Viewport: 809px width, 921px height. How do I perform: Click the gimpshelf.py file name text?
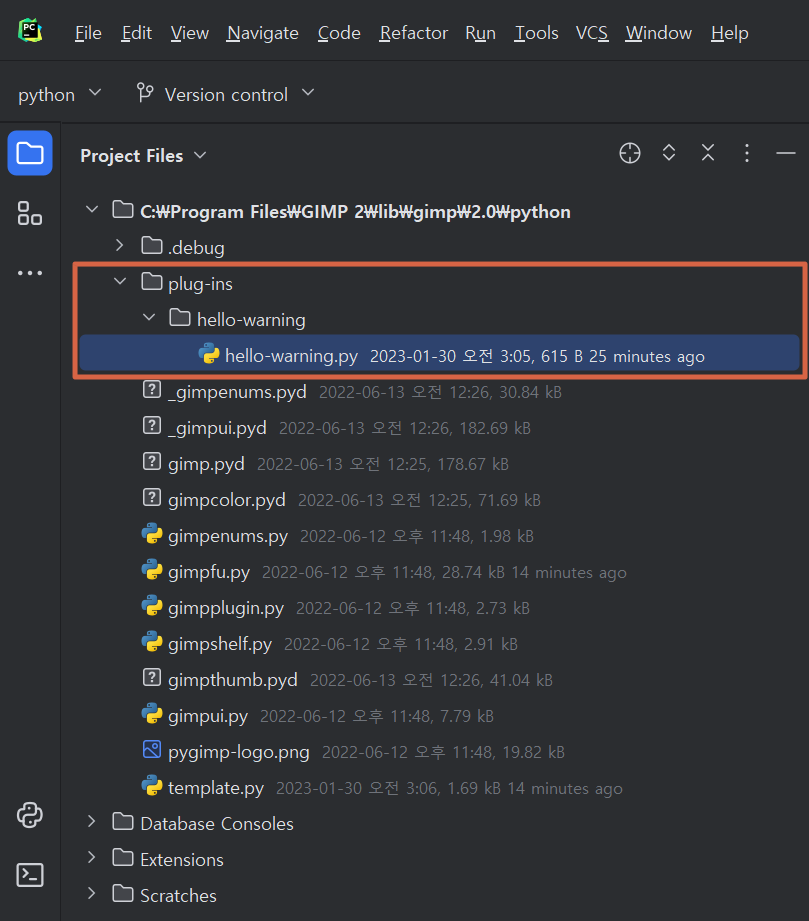tap(220, 644)
